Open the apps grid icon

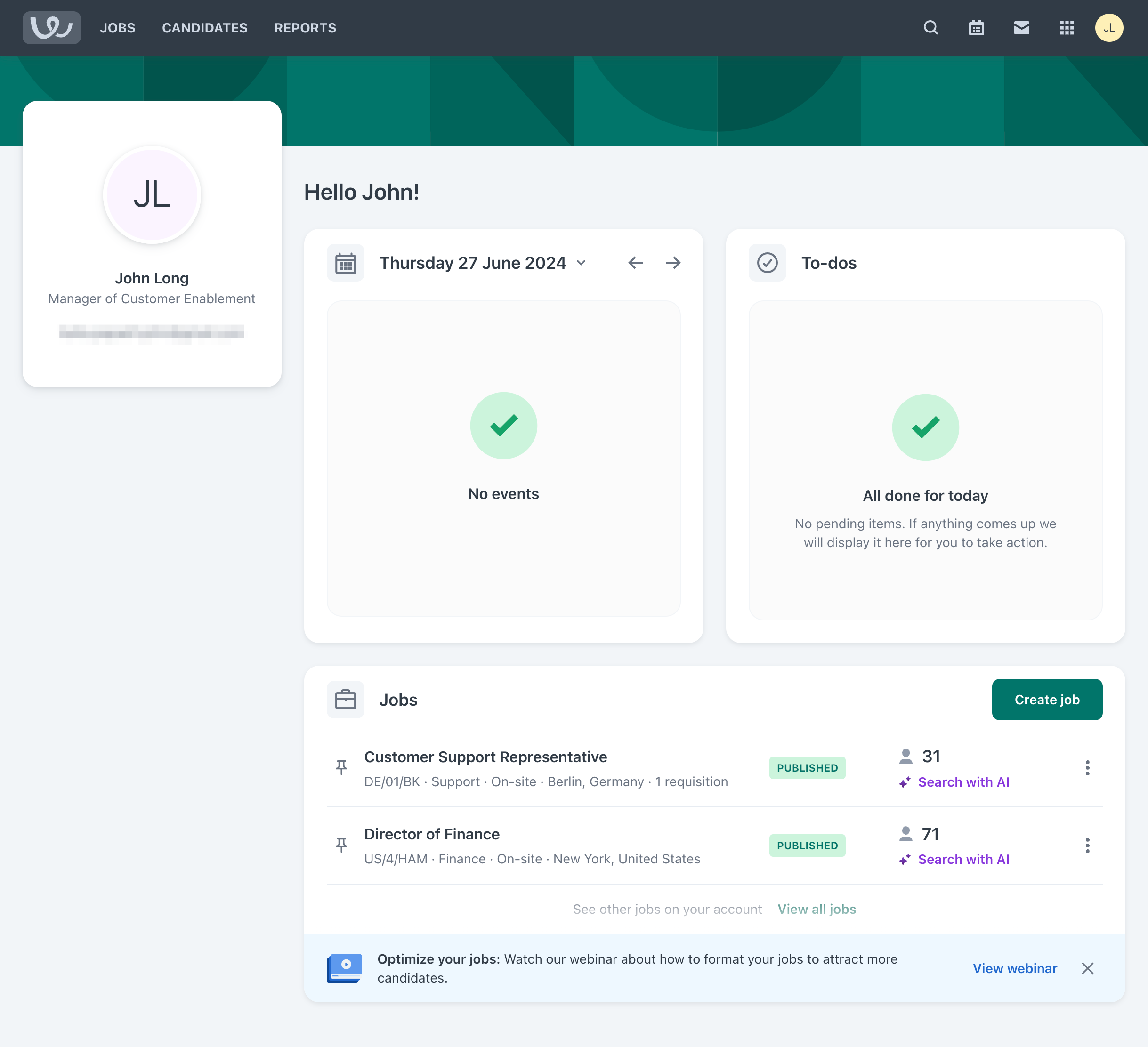1067,28
